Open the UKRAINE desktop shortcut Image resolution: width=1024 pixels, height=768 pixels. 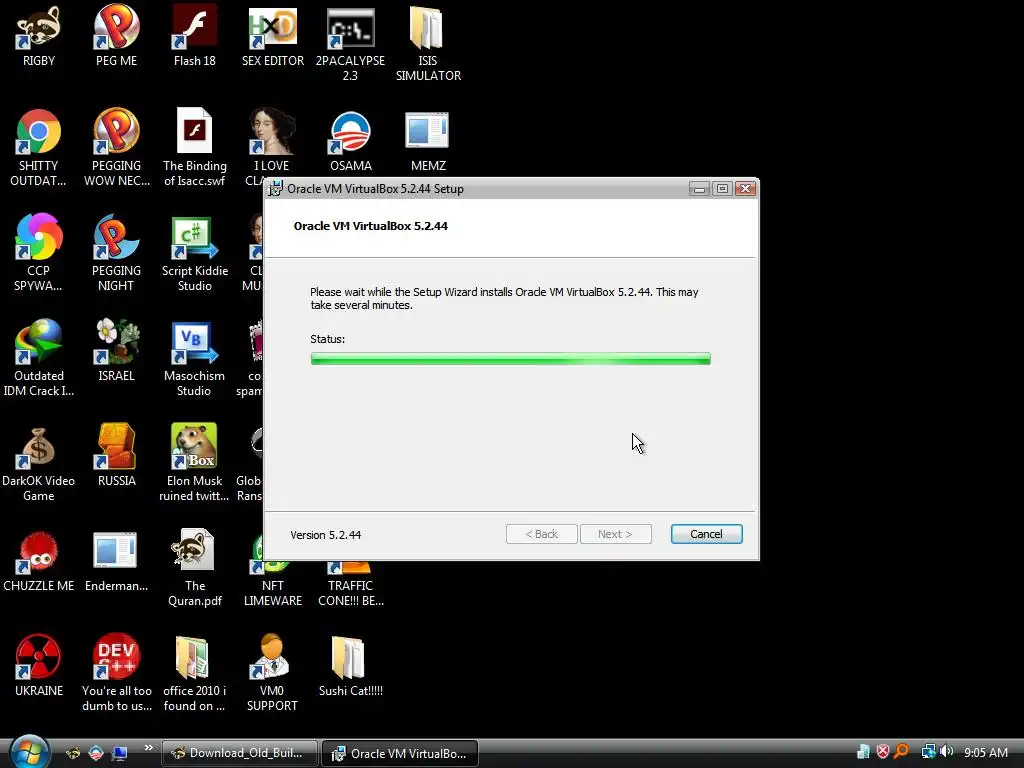pos(39,666)
